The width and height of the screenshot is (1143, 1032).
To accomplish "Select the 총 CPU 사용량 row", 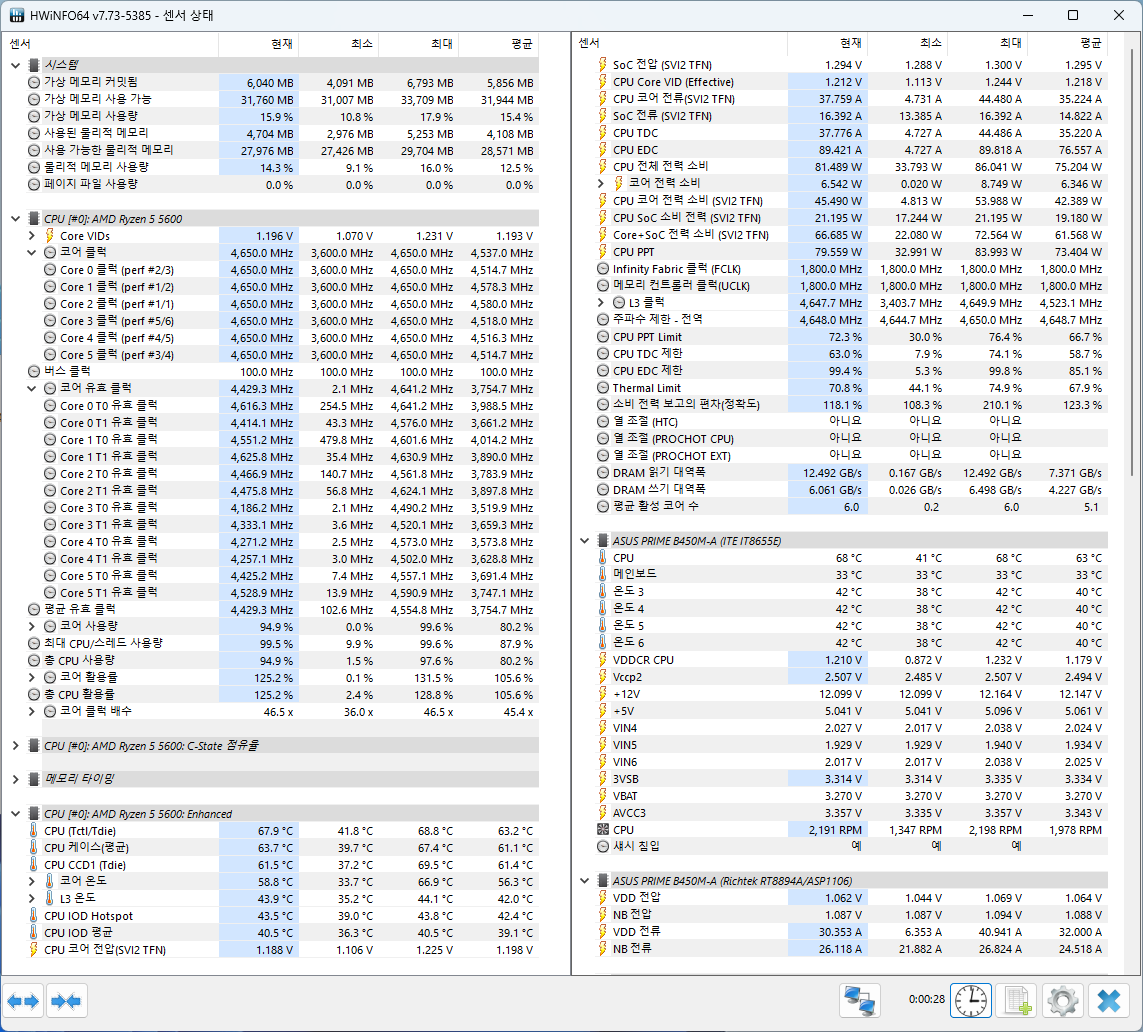I will coord(282,660).
